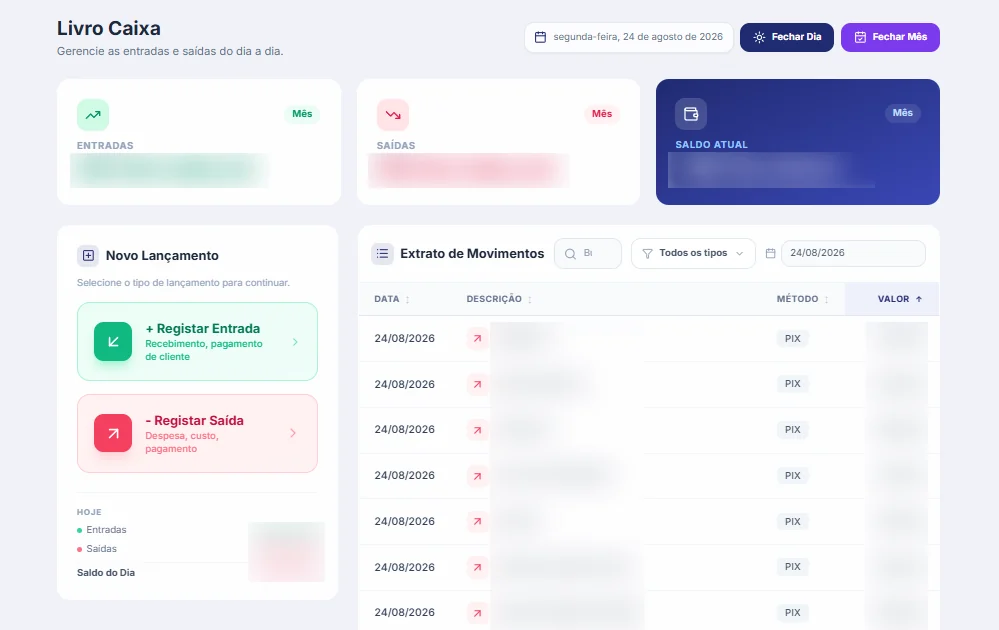This screenshot has width=999, height=630.
Task: Click the Fechar Dia button
Action: point(786,37)
